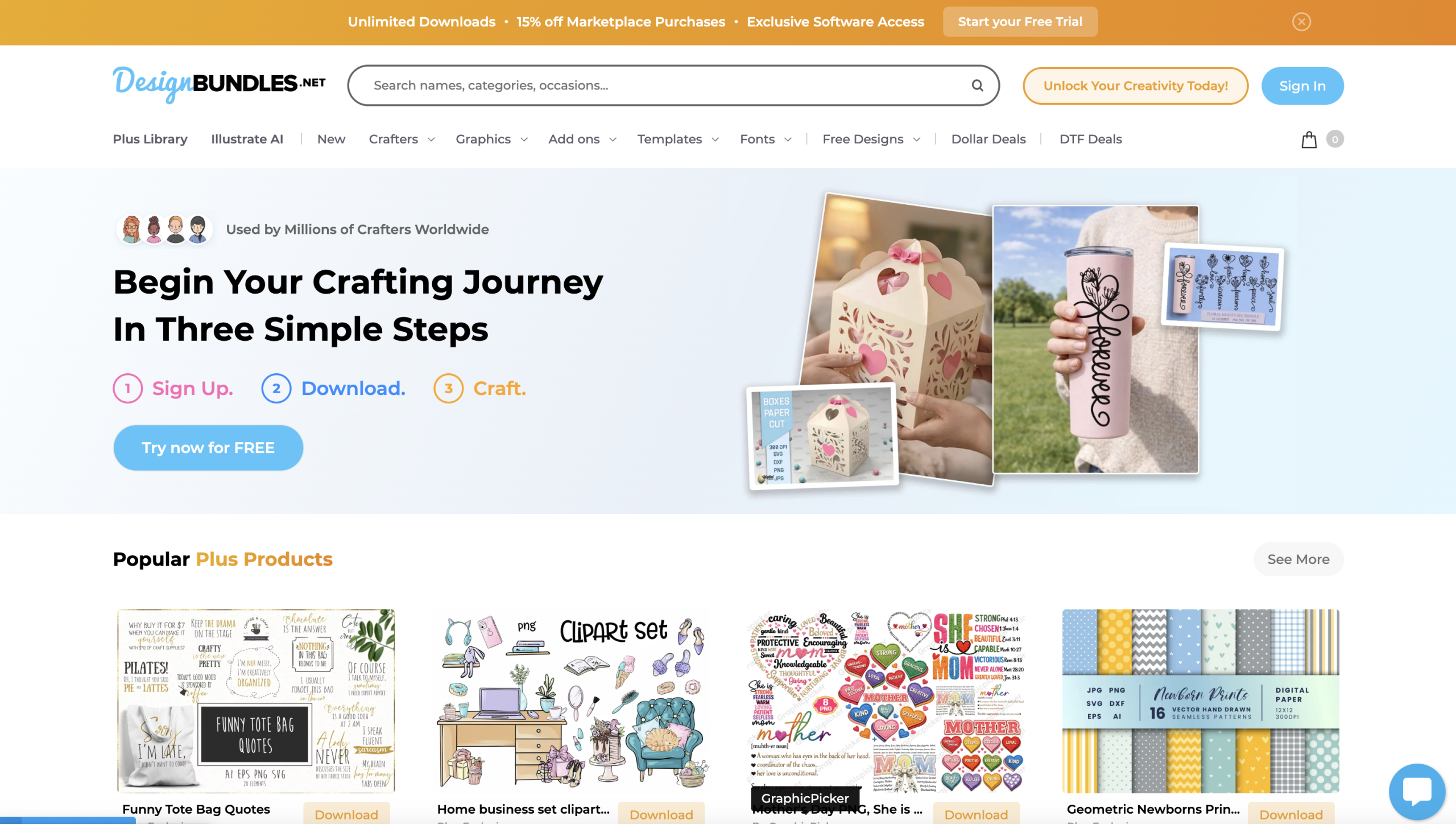The image size is (1456, 824).
Task: Expand the Free Designs dropdown
Action: tap(871, 139)
